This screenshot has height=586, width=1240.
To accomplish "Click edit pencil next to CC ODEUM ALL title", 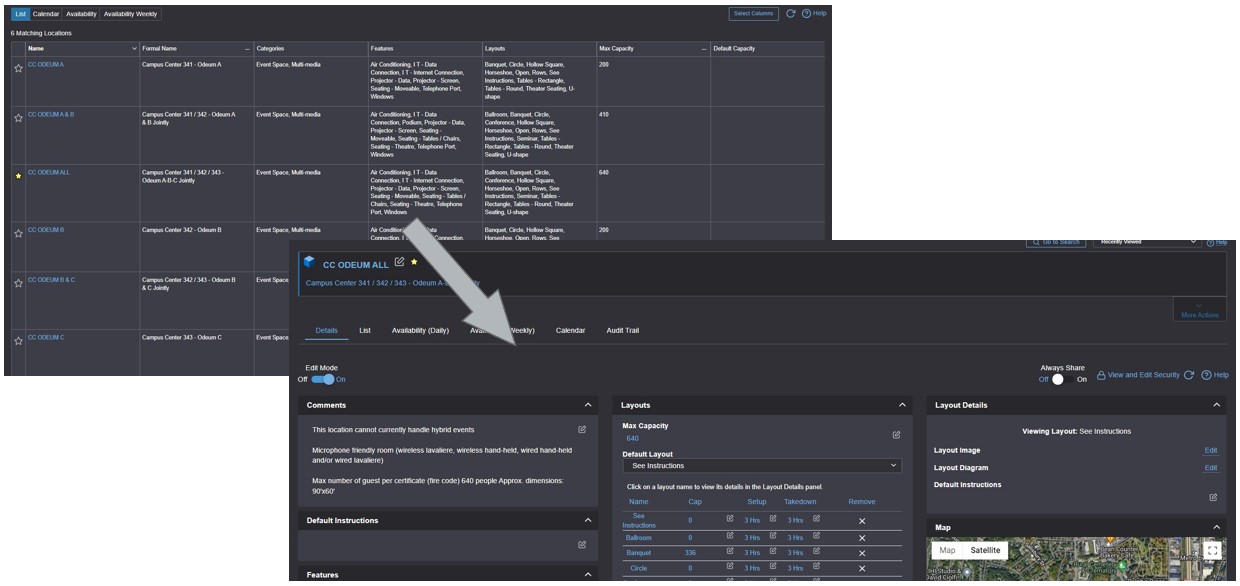I will pyautogui.click(x=400, y=263).
